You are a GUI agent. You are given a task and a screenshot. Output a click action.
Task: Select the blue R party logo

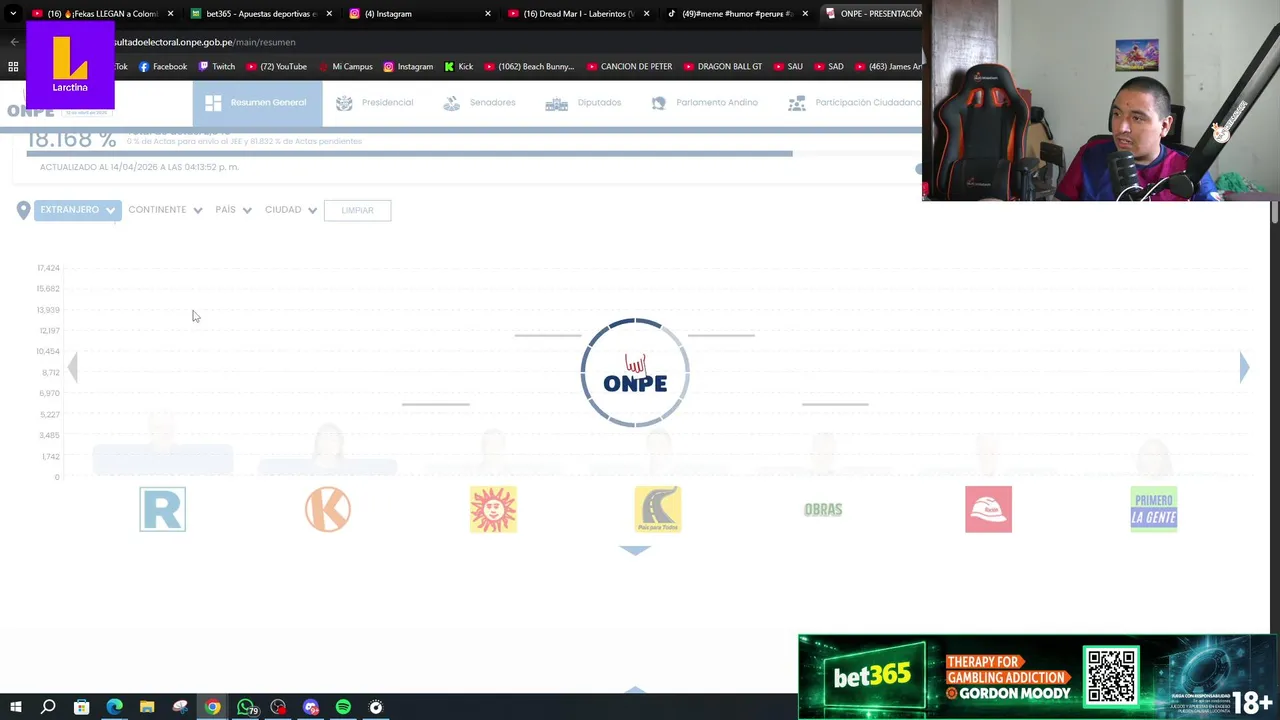click(x=163, y=509)
